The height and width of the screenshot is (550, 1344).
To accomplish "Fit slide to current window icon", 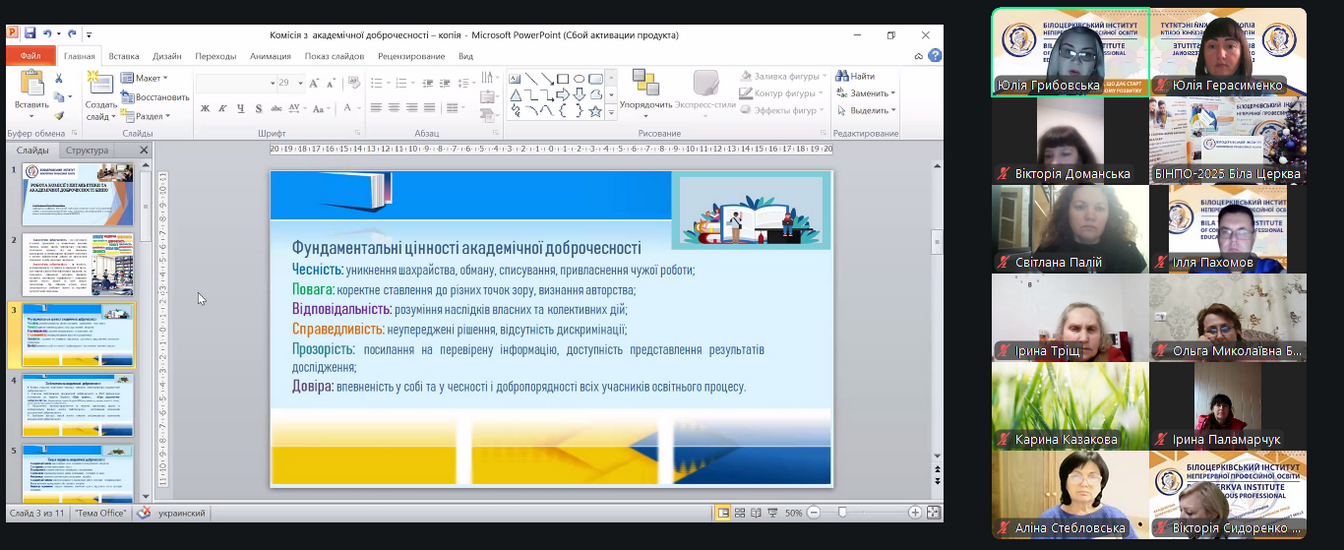I will (x=933, y=513).
